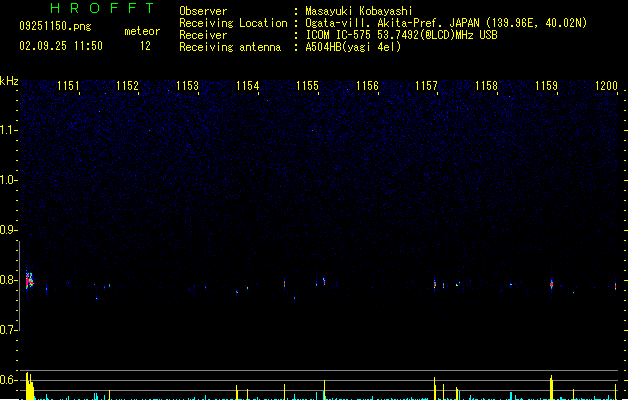Click the 1155 time marker

(x=307, y=85)
